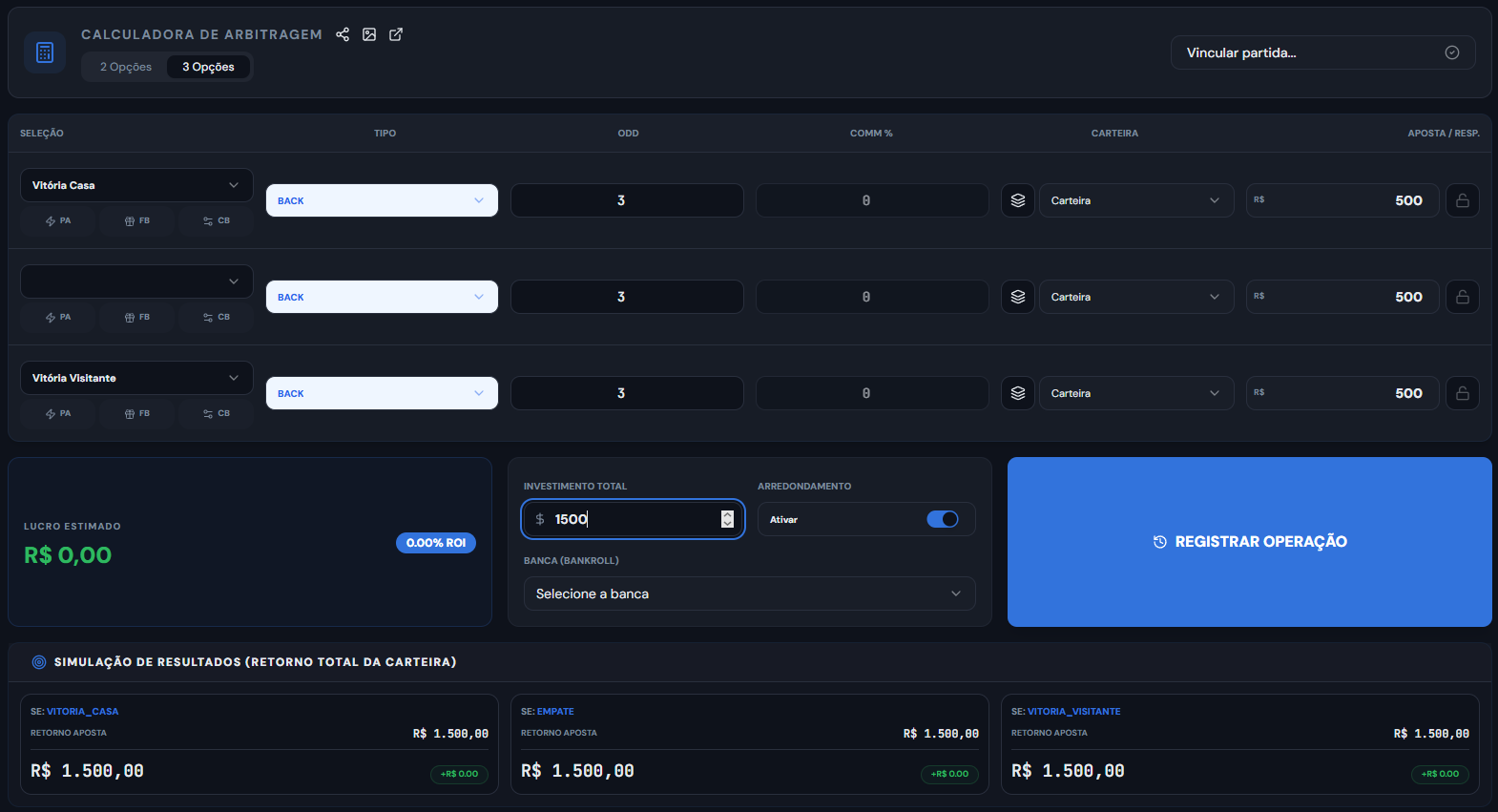
Task: Click the Investimento Total number stepper arrows
Action: click(727, 519)
